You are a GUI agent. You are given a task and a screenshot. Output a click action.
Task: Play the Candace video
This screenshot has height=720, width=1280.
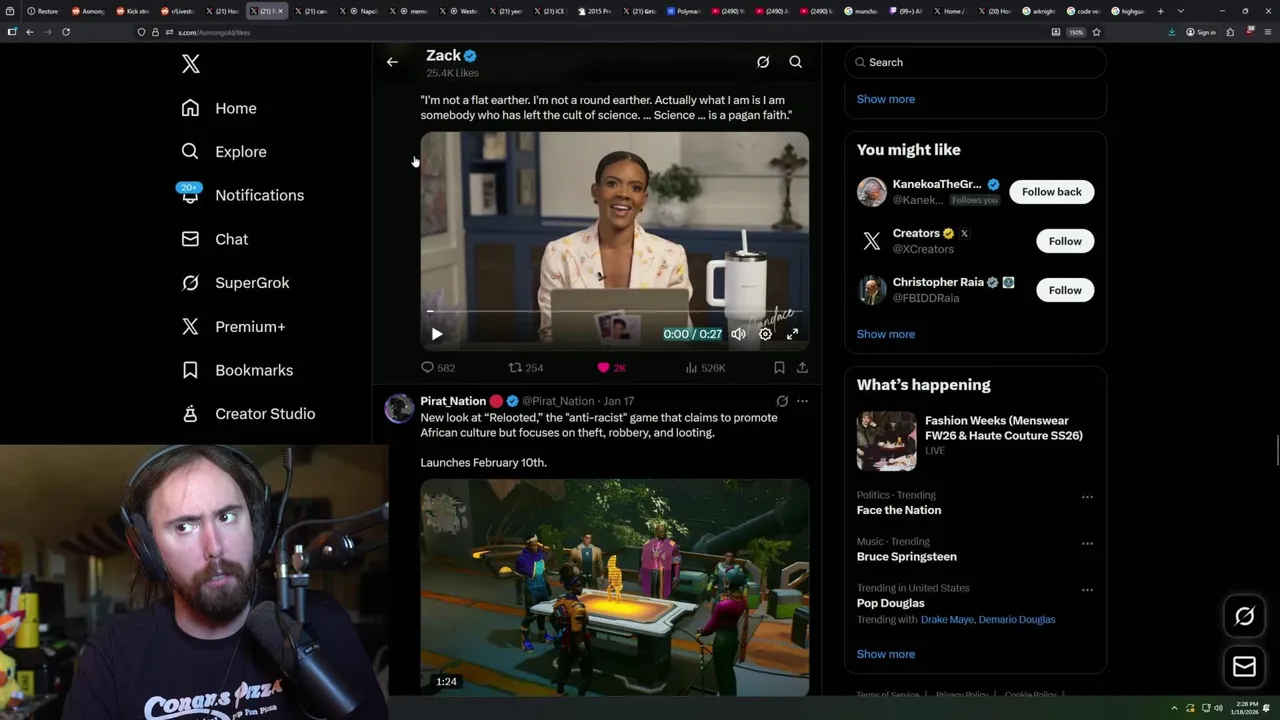click(x=437, y=334)
